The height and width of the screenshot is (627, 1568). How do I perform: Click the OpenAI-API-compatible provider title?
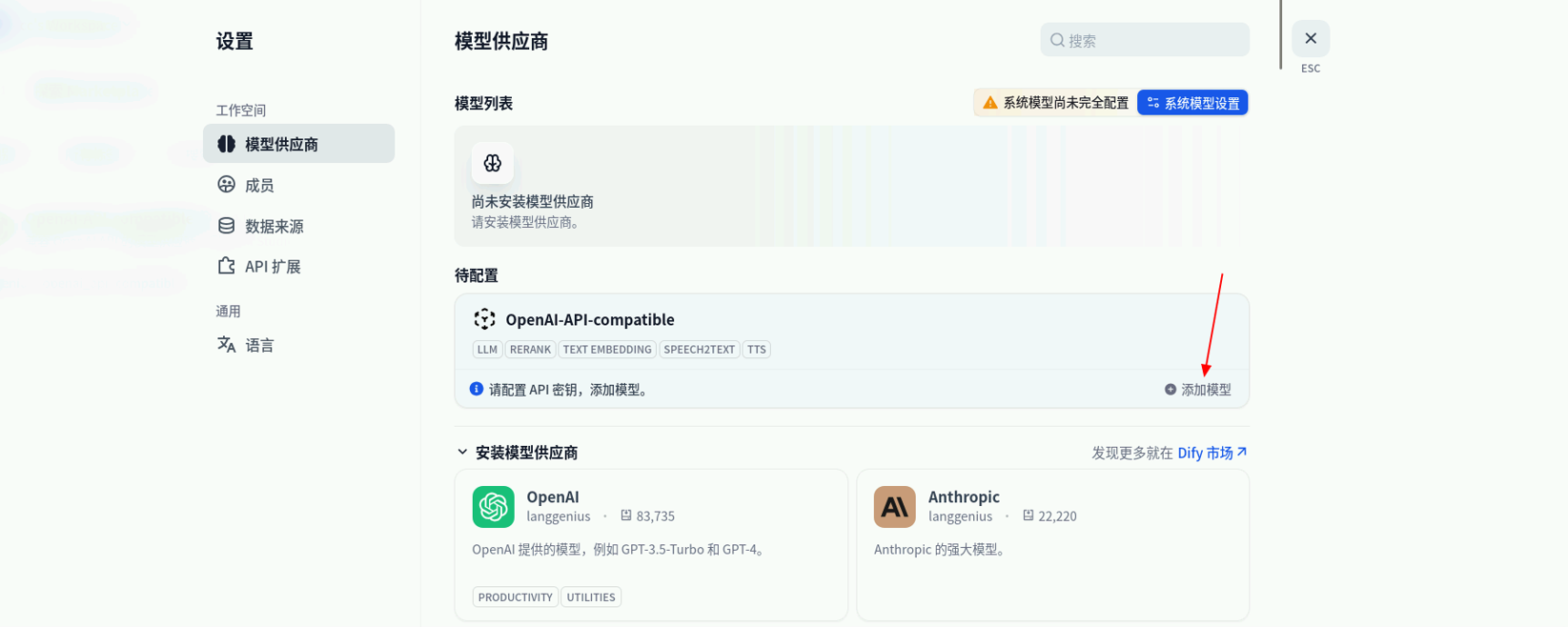pos(590,319)
